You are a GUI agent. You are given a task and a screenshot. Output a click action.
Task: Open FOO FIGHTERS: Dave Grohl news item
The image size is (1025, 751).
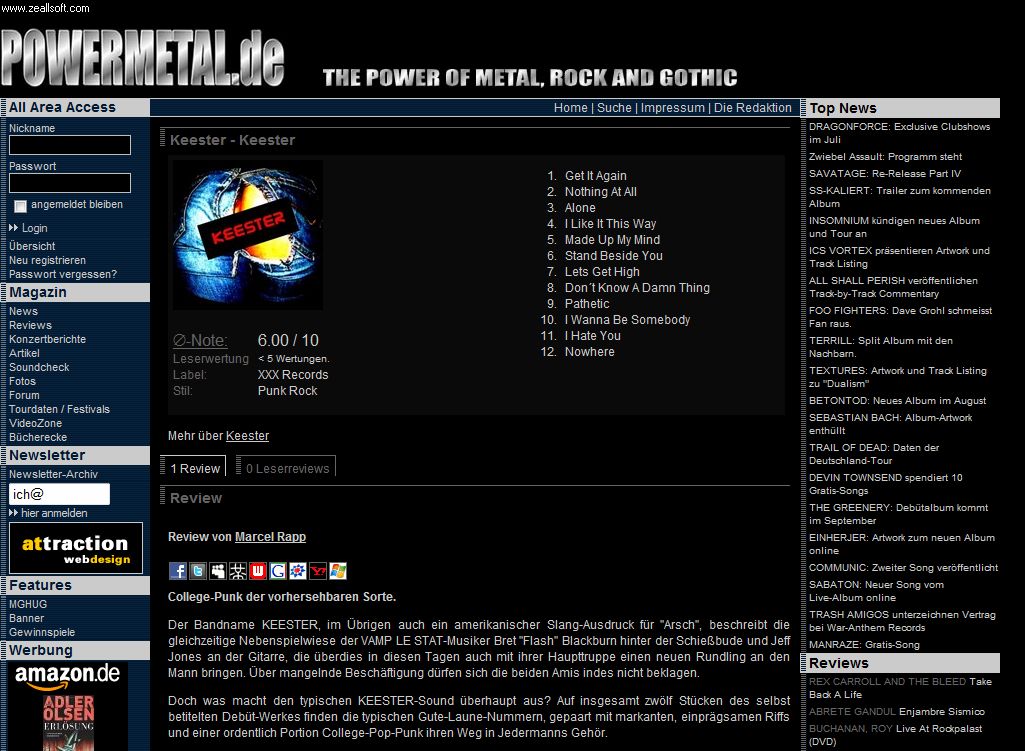[x=901, y=317]
